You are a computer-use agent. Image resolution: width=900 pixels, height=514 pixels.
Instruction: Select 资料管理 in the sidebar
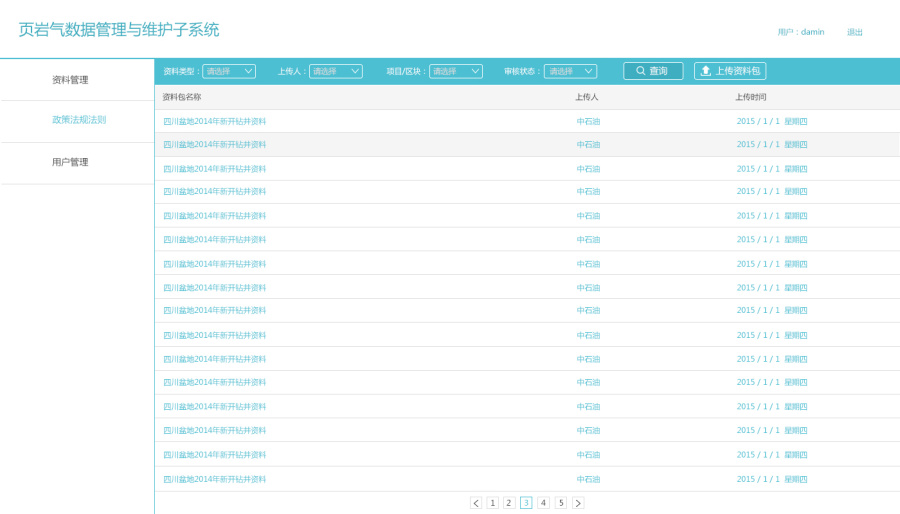click(x=70, y=80)
